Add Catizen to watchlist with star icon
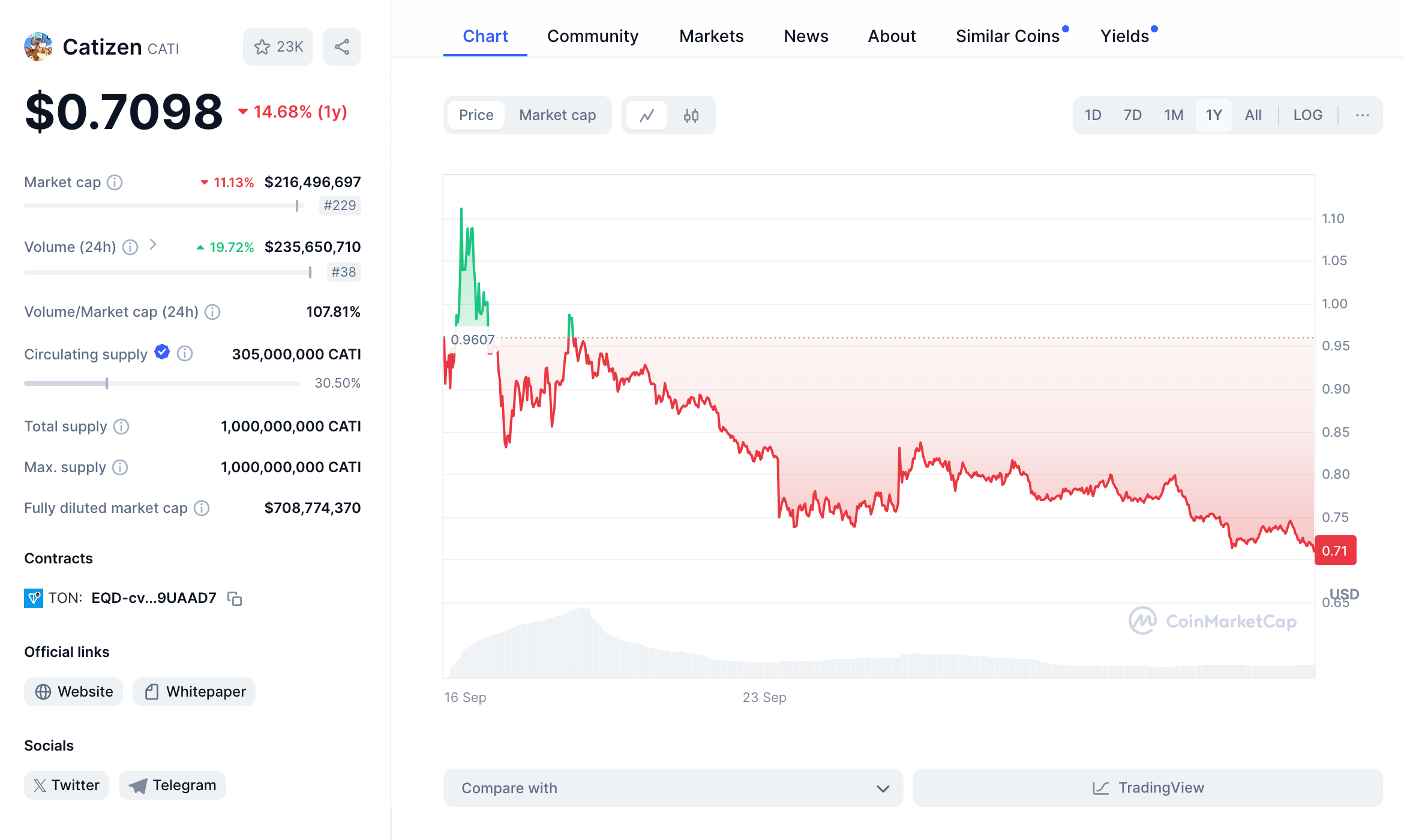Screen dimensions: 1404x840 [x=278, y=47]
